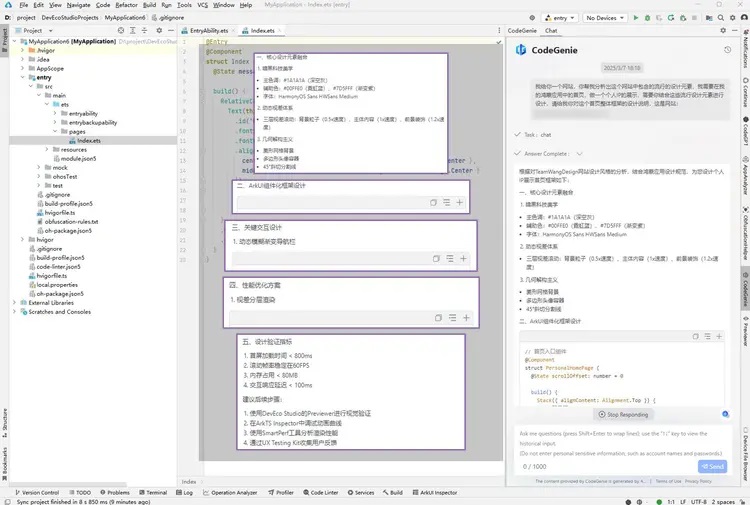Click the search magnifier in top toolbar

click(x=720, y=17)
